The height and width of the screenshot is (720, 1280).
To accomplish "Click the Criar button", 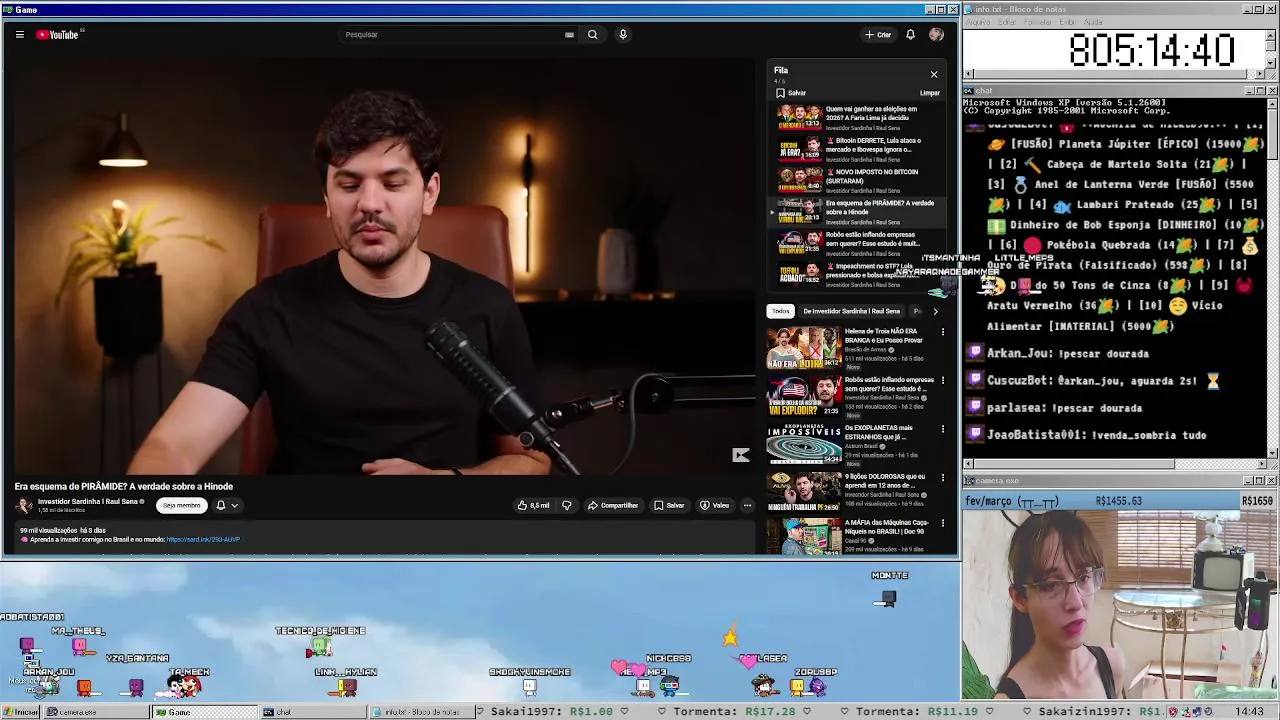I will pos(878,34).
